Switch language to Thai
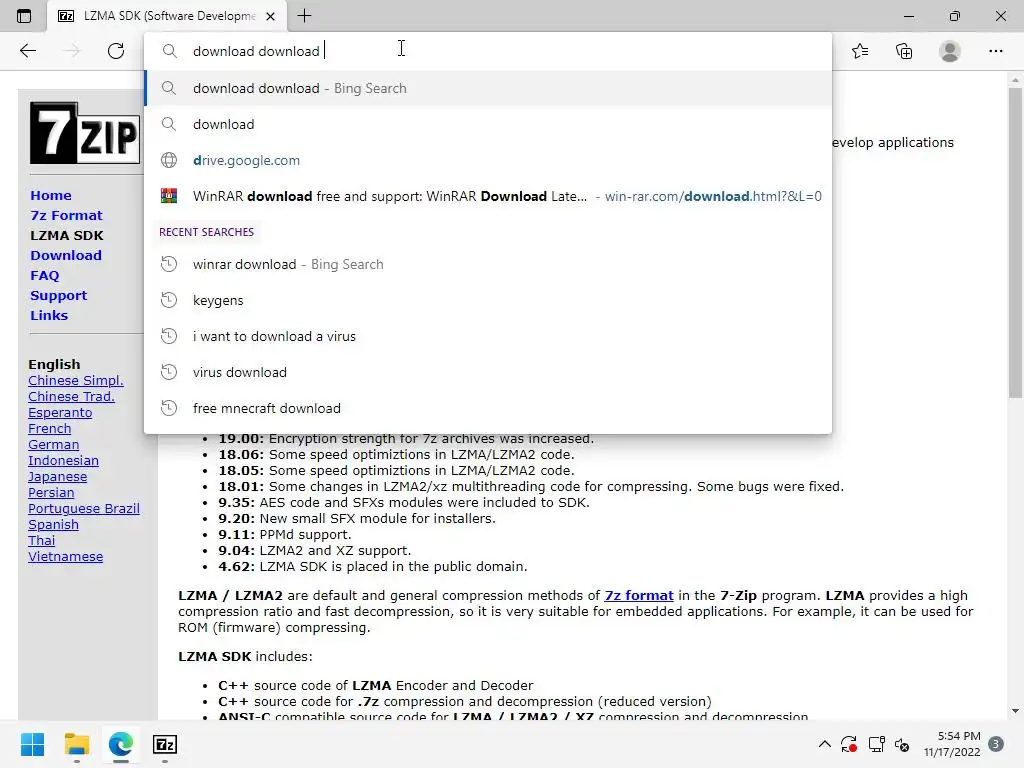This screenshot has width=1024, height=768. coord(42,541)
